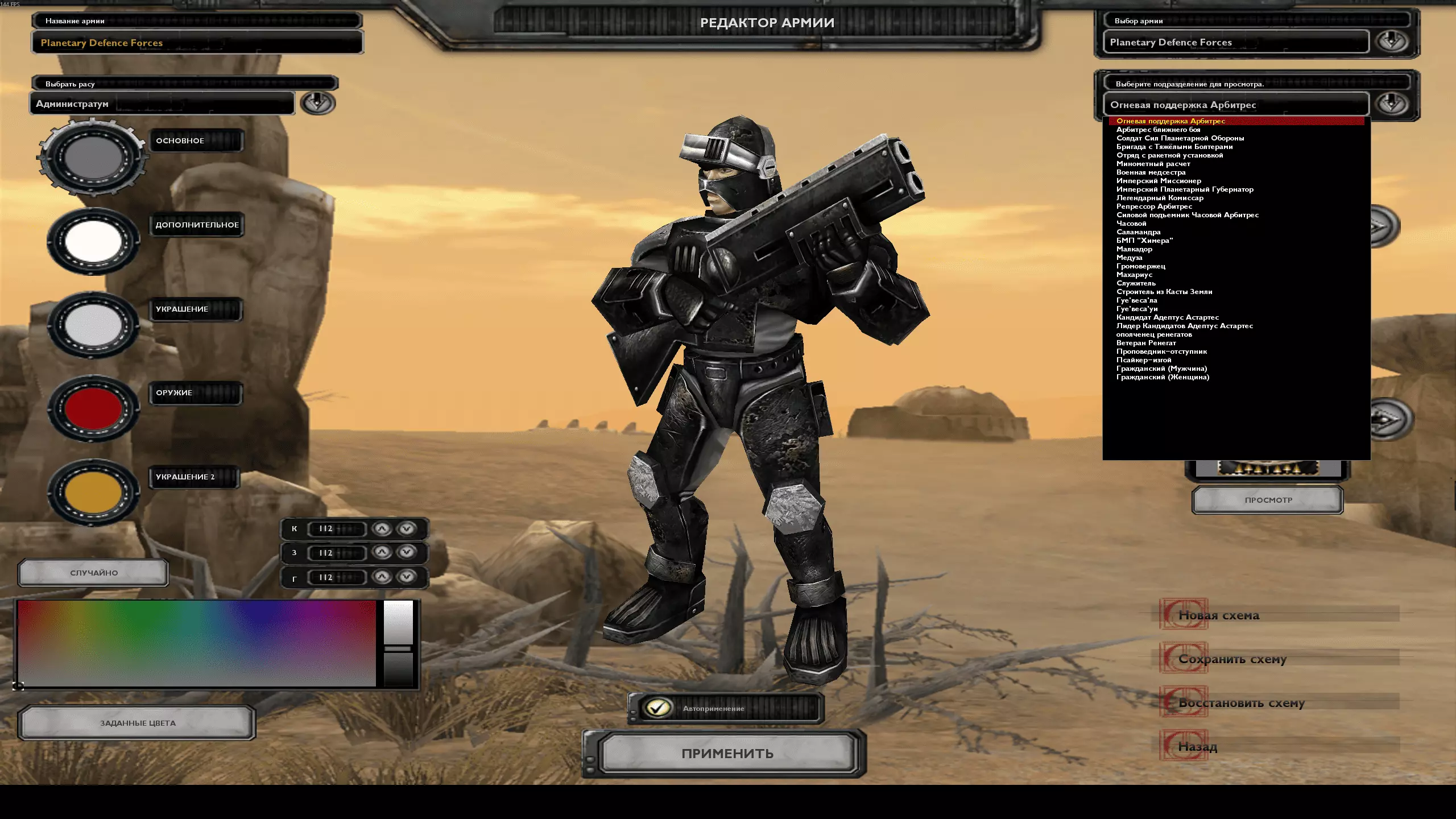Image resolution: width=1456 pixels, height=819 pixels.
Task: Decrease the Г color value arrow
Action: click(406, 577)
